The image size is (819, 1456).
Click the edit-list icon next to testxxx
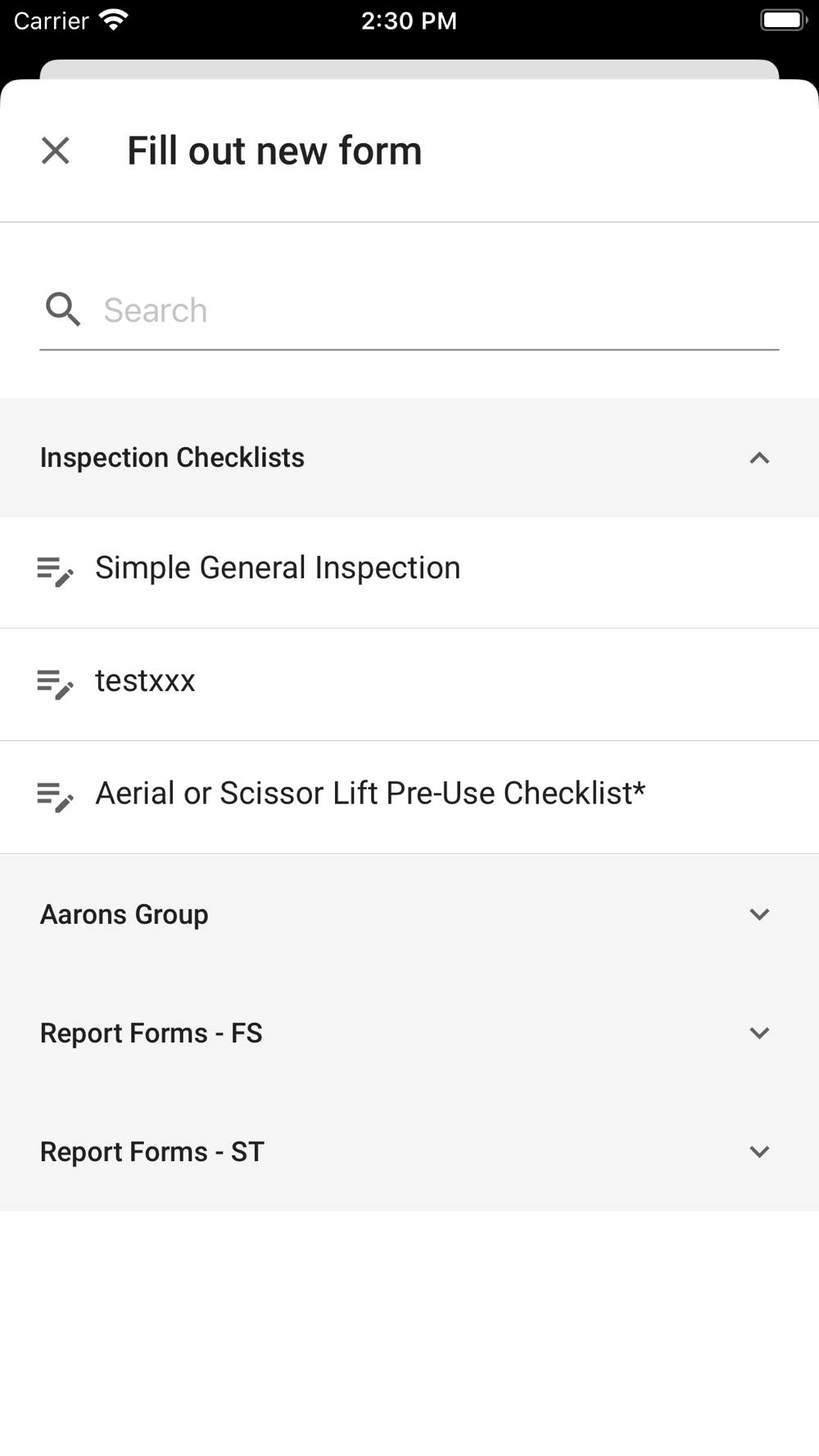pyautogui.click(x=55, y=684)
